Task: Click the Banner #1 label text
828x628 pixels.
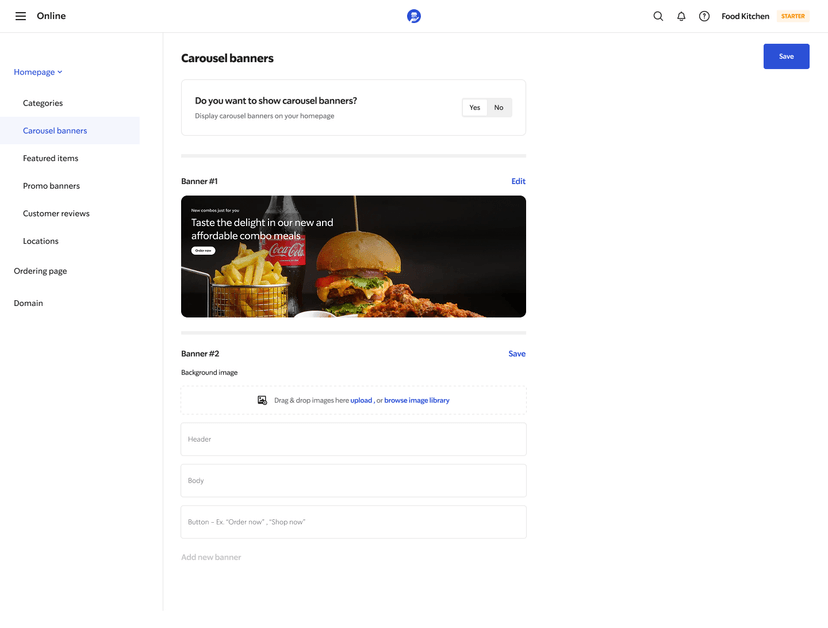Action: coord(199,181)
